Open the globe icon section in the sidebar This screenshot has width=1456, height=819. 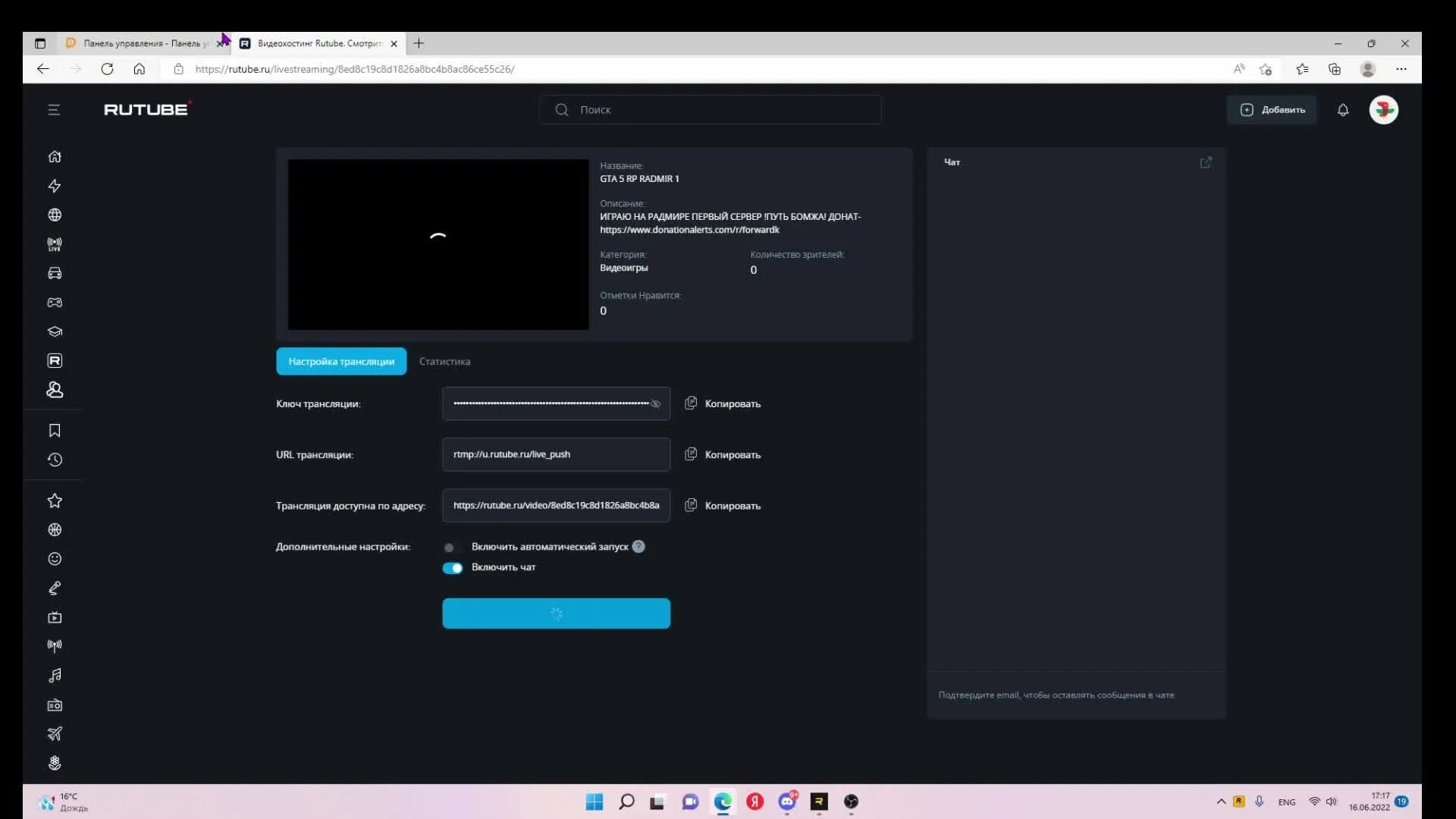[x=55, y=215]
